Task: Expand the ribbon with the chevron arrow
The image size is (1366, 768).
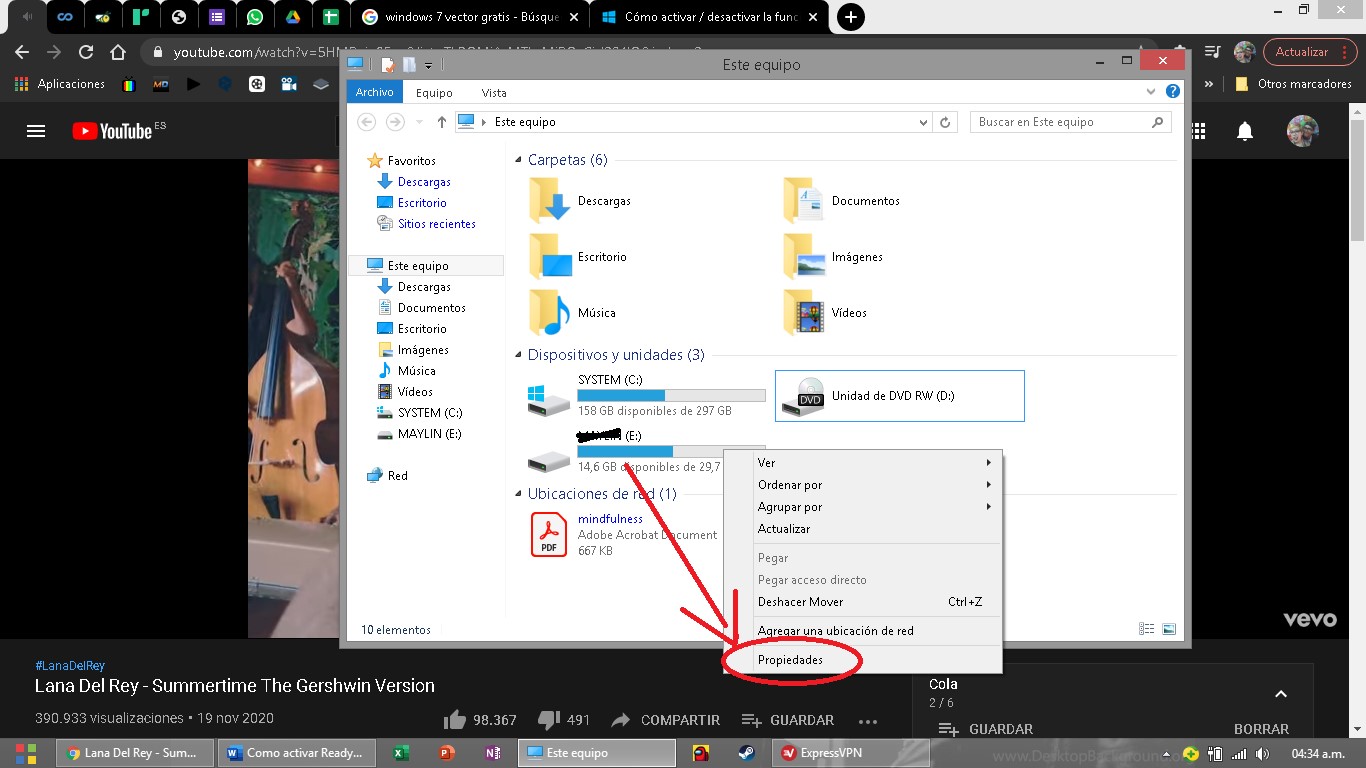Action: (1152, 91)
